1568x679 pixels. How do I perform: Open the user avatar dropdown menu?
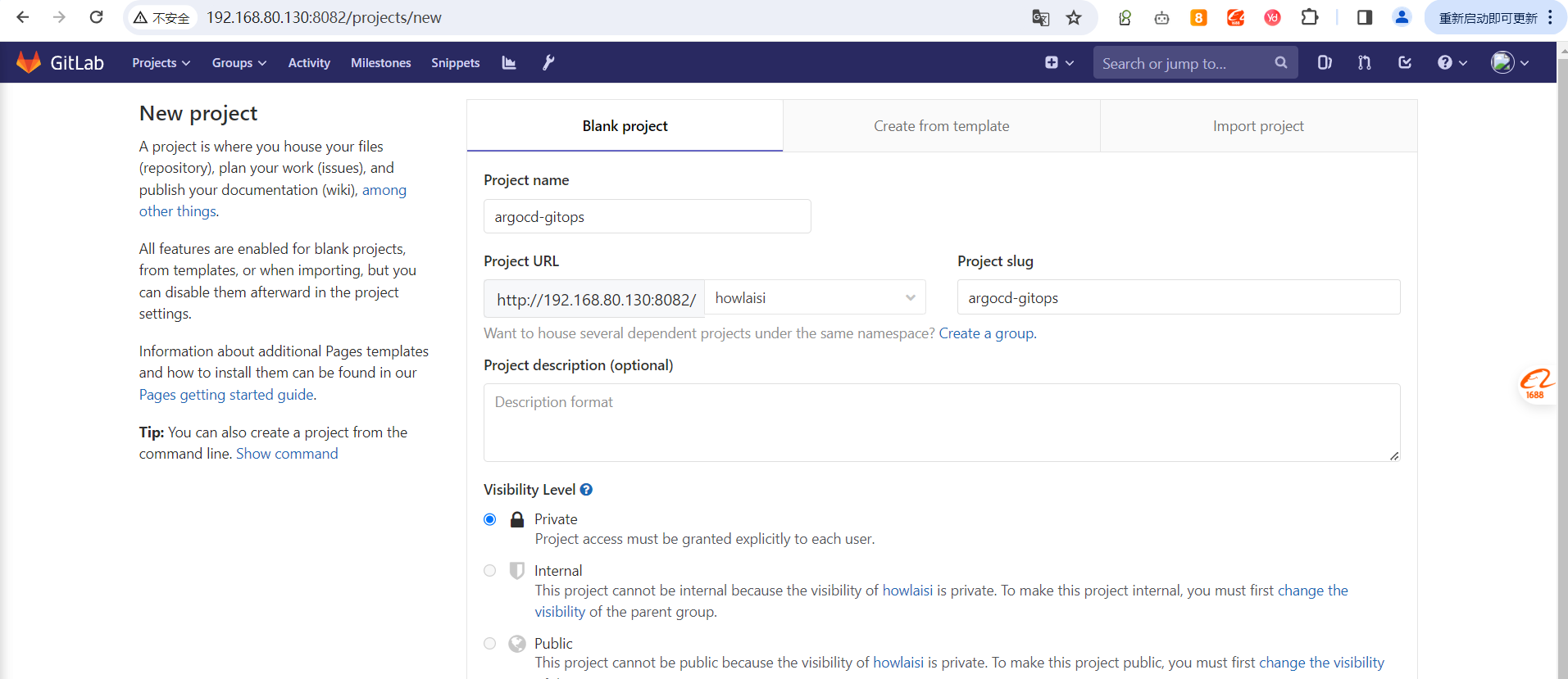(1510, 63)
